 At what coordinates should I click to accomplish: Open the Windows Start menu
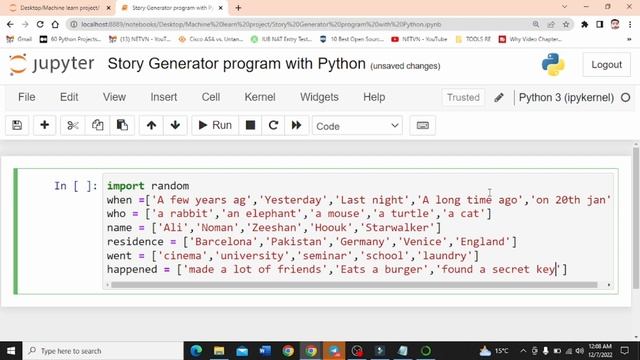11,351
